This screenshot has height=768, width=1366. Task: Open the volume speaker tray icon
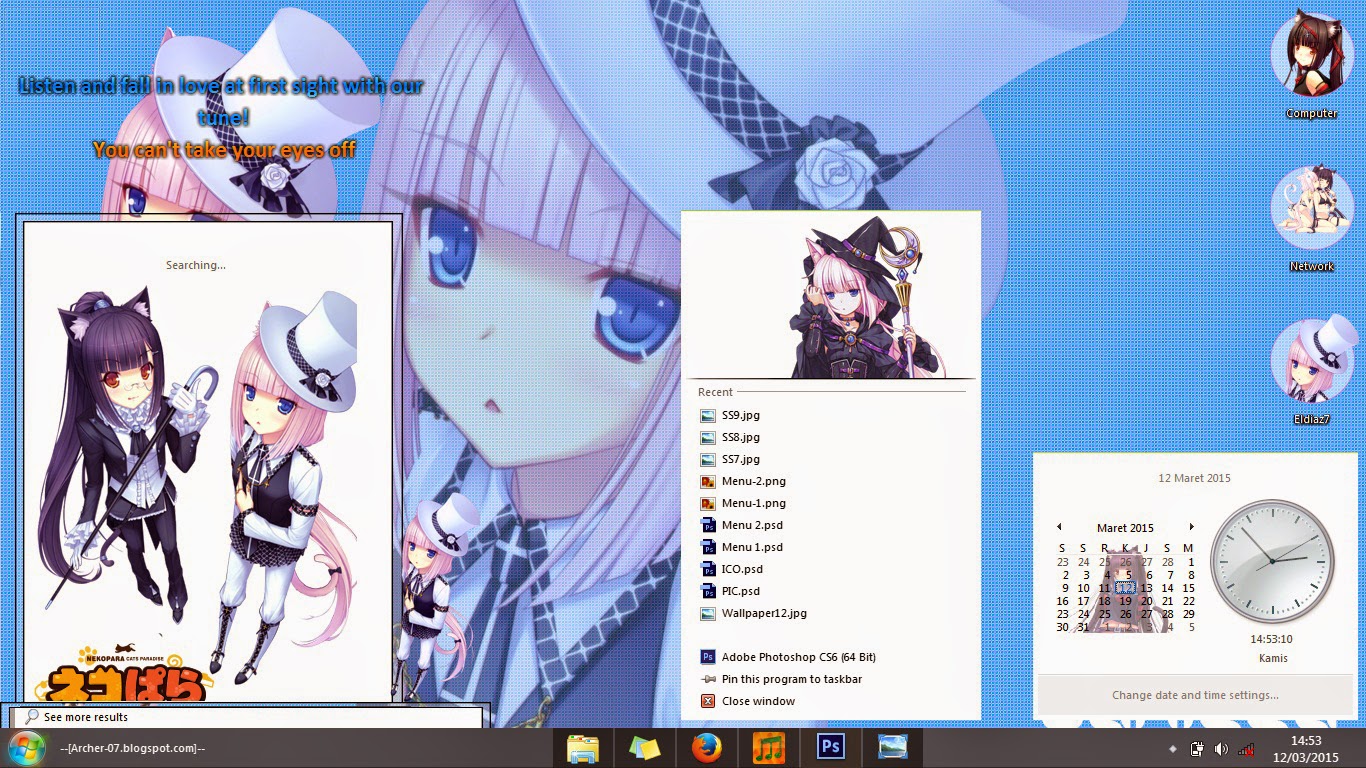tap(1221, 749)
